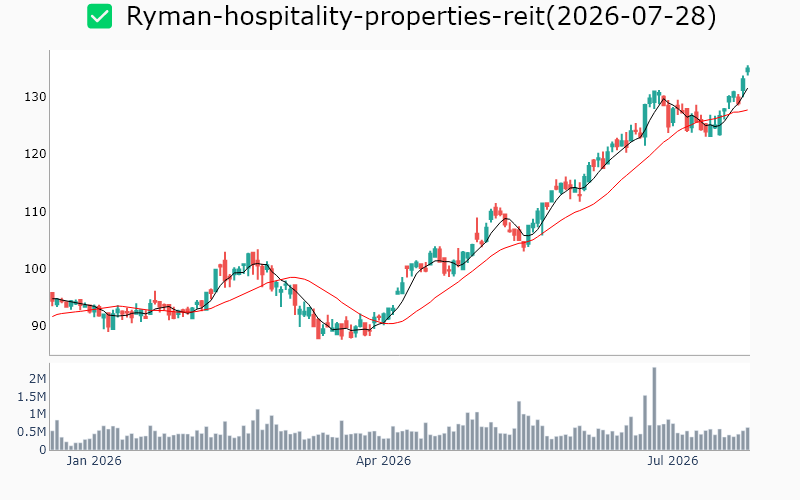
Task: Click the 1.5M volume axis label
Action: tap(32, 397)
